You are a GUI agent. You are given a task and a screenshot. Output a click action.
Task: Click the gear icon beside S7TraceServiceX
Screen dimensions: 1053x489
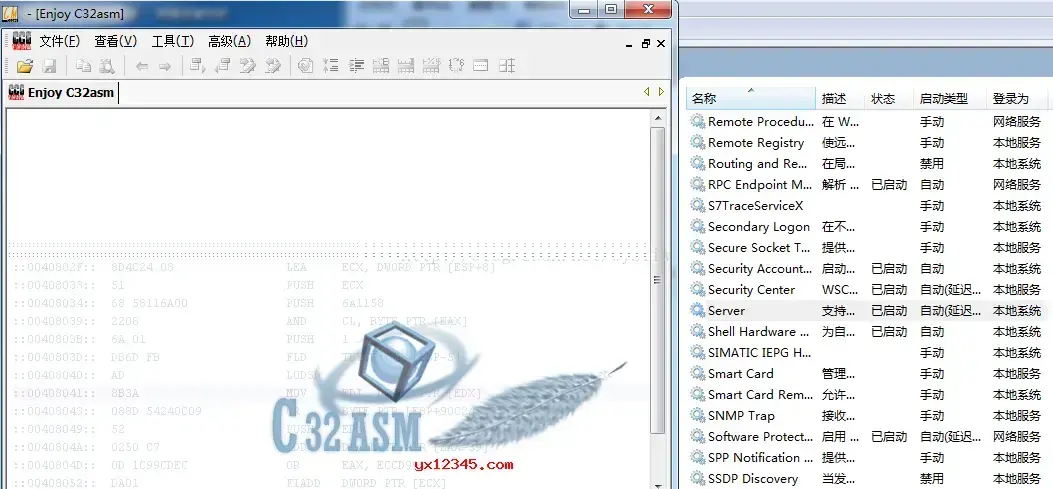(x=698, y=206)
